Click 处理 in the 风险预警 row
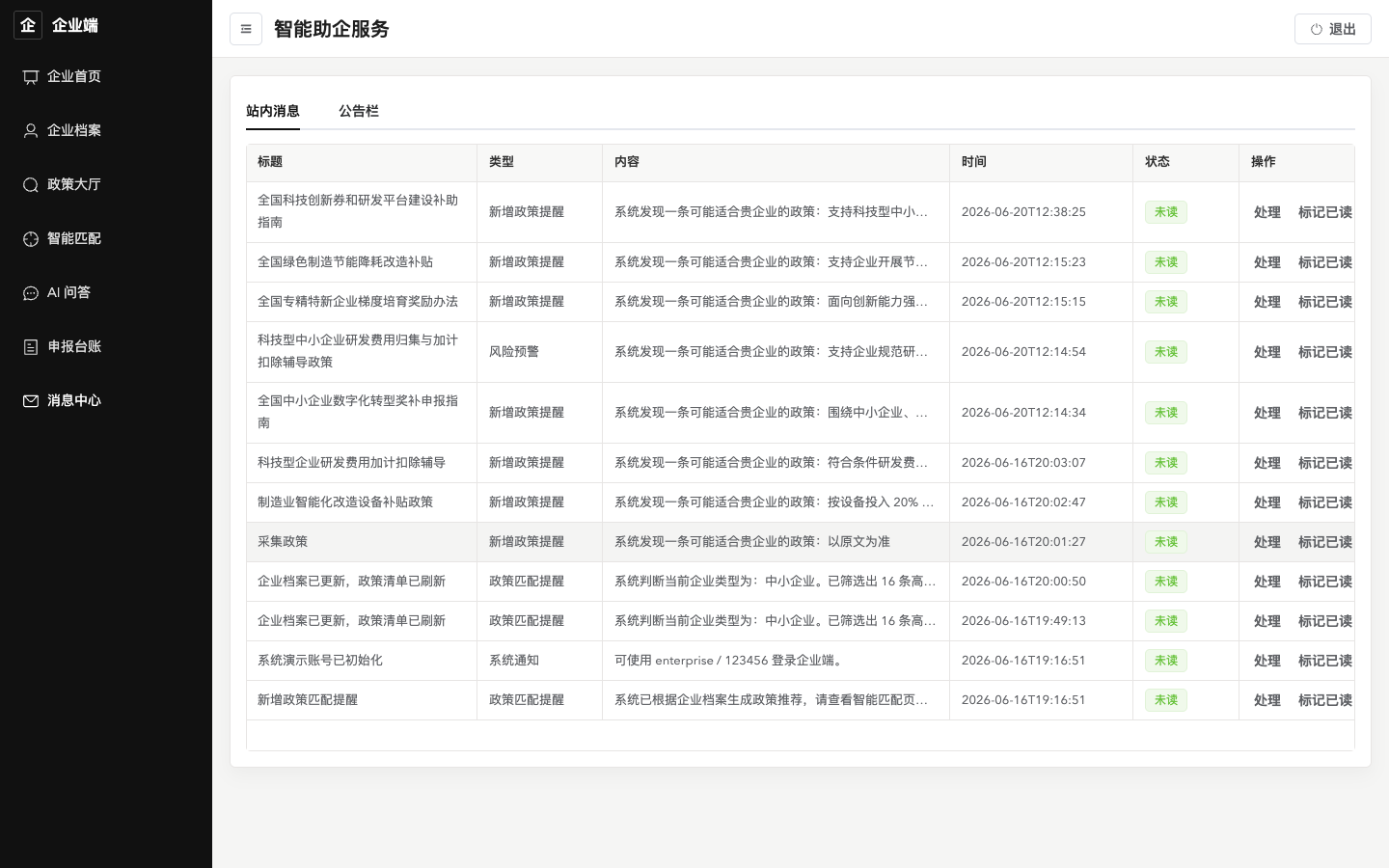1389x868 pixels. (1267, 352)
